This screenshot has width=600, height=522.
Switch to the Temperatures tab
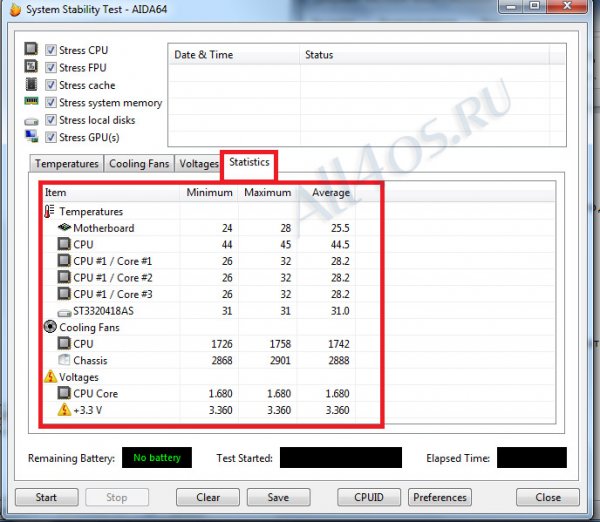67,164
